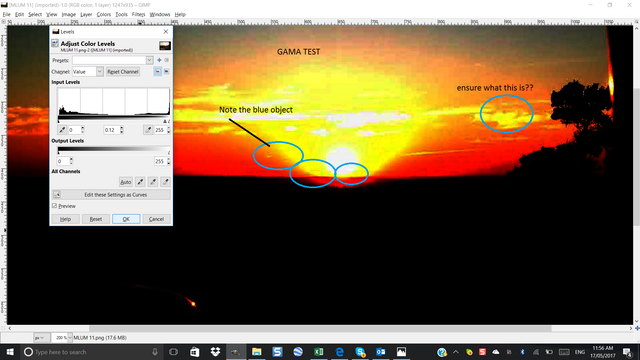Save current settings as preset with plus icon
640x360 pixels.
[x=159, y=60]
